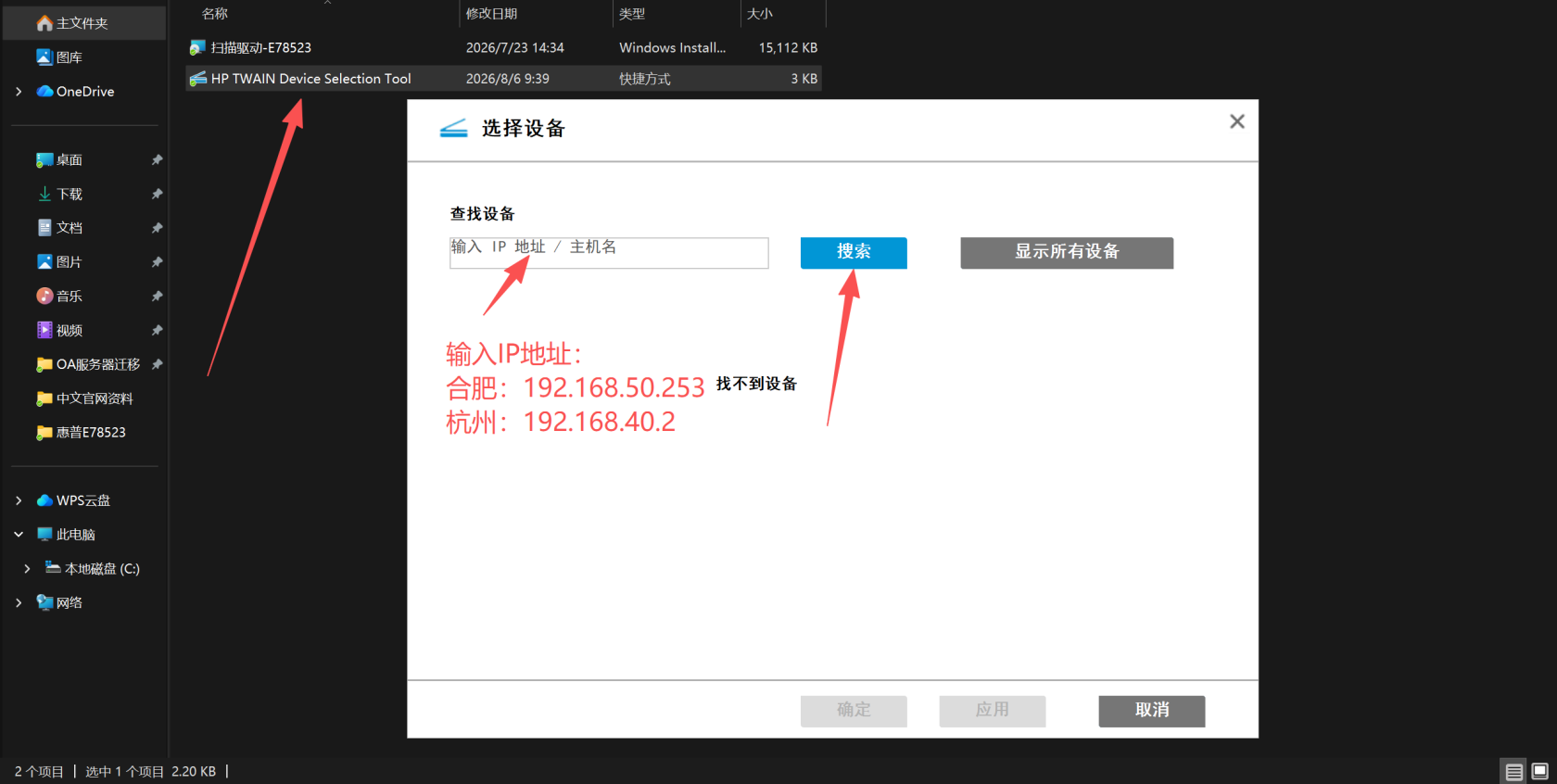Unpin 桌面 using its pin icon

coord(157,160)
